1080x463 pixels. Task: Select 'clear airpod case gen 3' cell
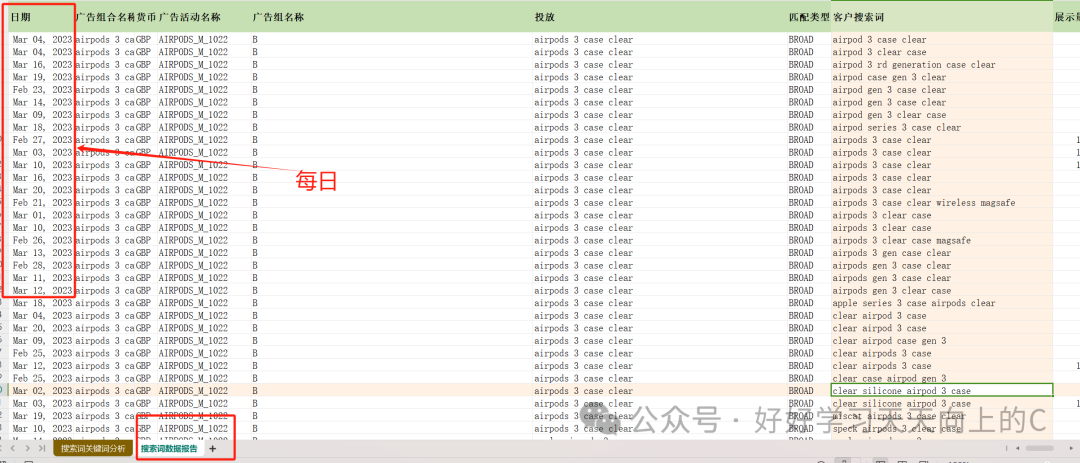[x=942, y=340]
